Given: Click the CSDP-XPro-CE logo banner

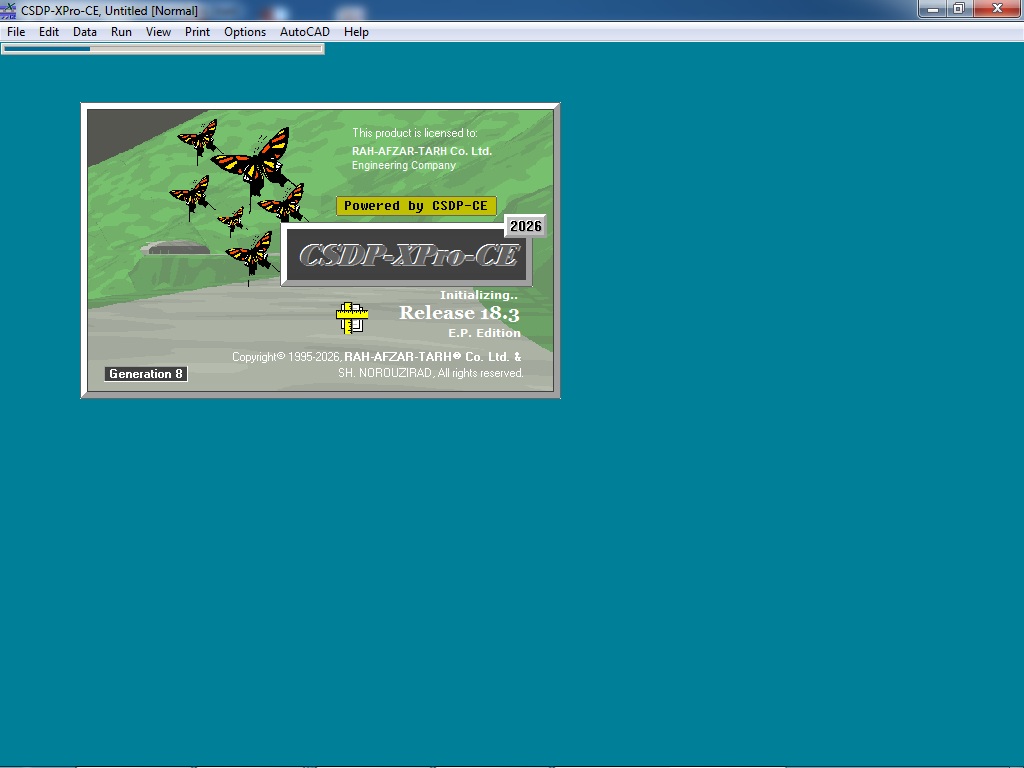Looking at the screenshot, I should coord(407,255).
